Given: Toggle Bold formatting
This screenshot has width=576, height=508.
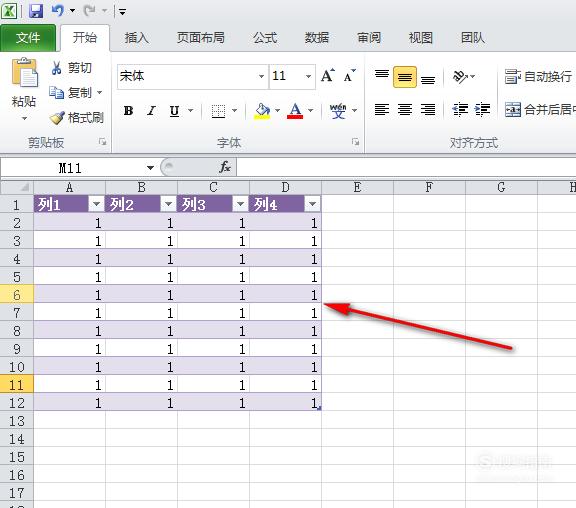Looking at the screenshot, I should 128,111.
